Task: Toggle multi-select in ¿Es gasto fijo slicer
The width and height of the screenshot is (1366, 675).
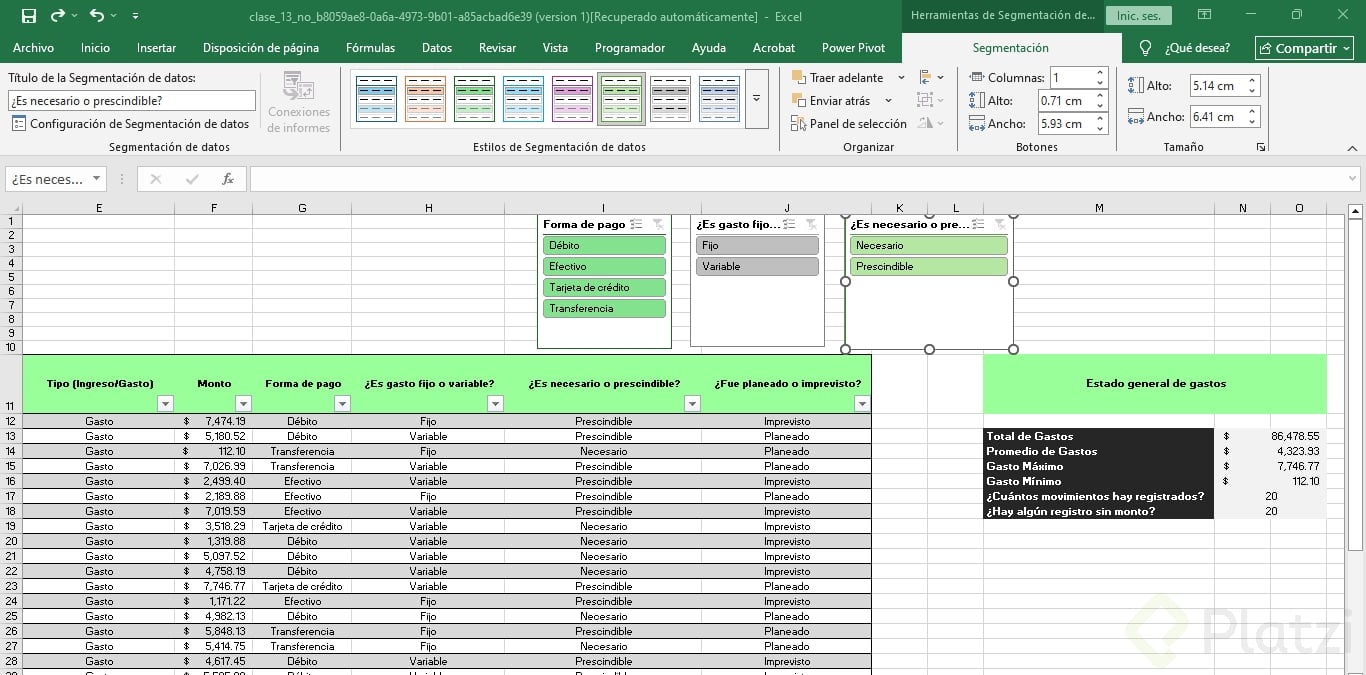Action: [790, 224]
